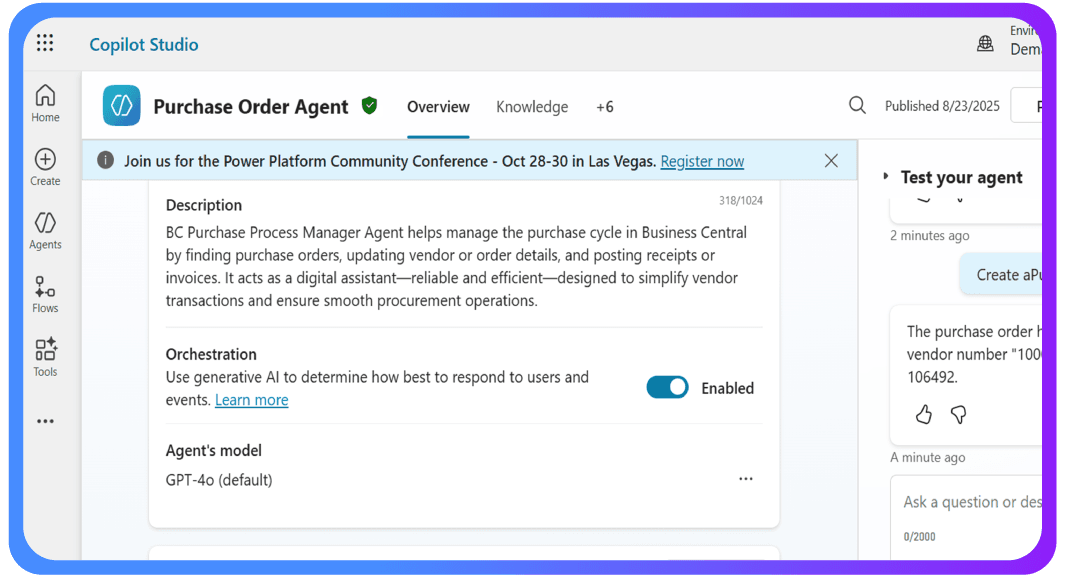Click the Copilot Studio title
The image size is (1065, 578).
pos(144,45)
